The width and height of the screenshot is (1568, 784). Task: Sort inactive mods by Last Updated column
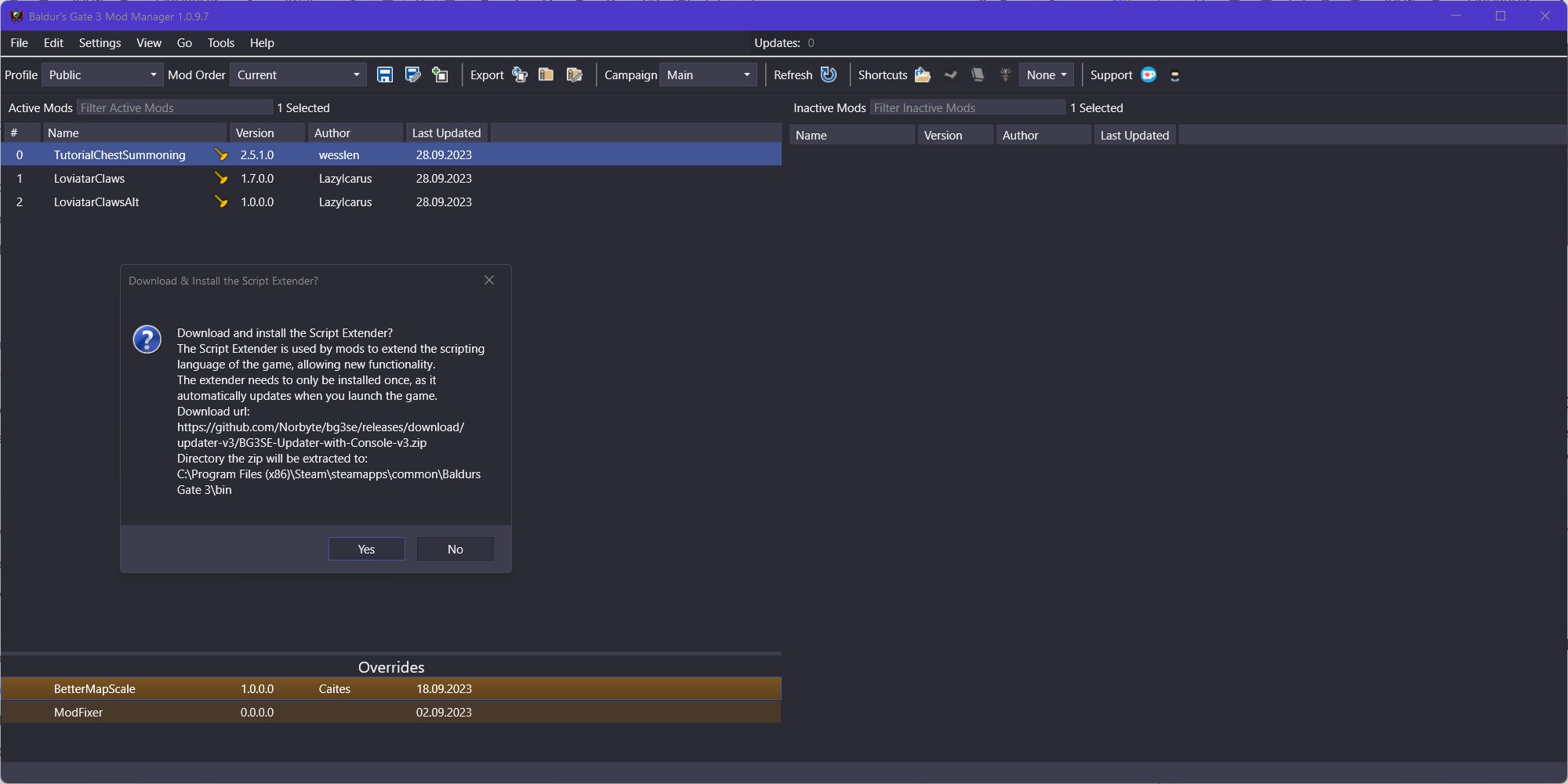coord(1134,135)
